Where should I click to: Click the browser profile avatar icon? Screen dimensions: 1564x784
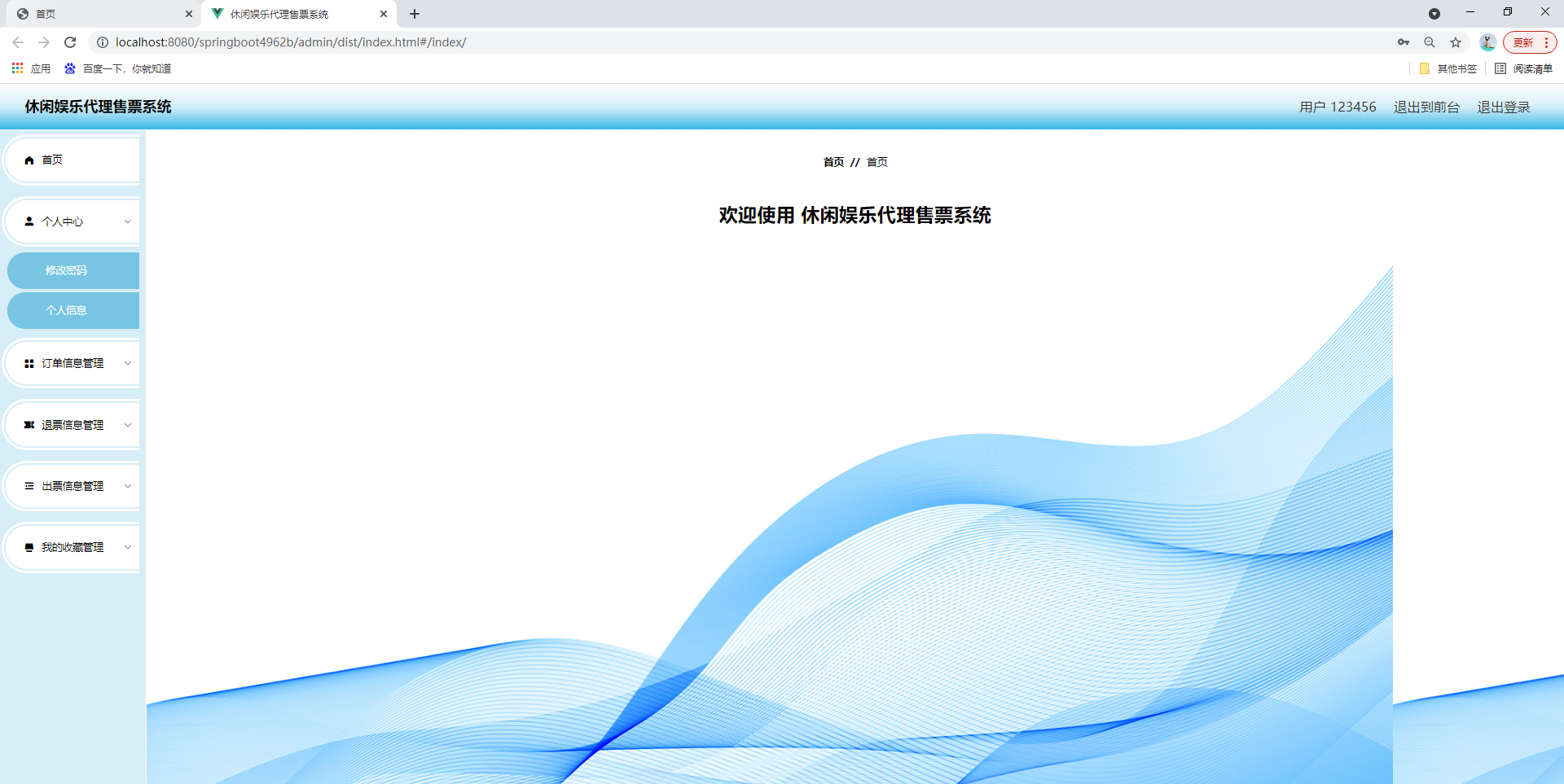click(1487, 42)
